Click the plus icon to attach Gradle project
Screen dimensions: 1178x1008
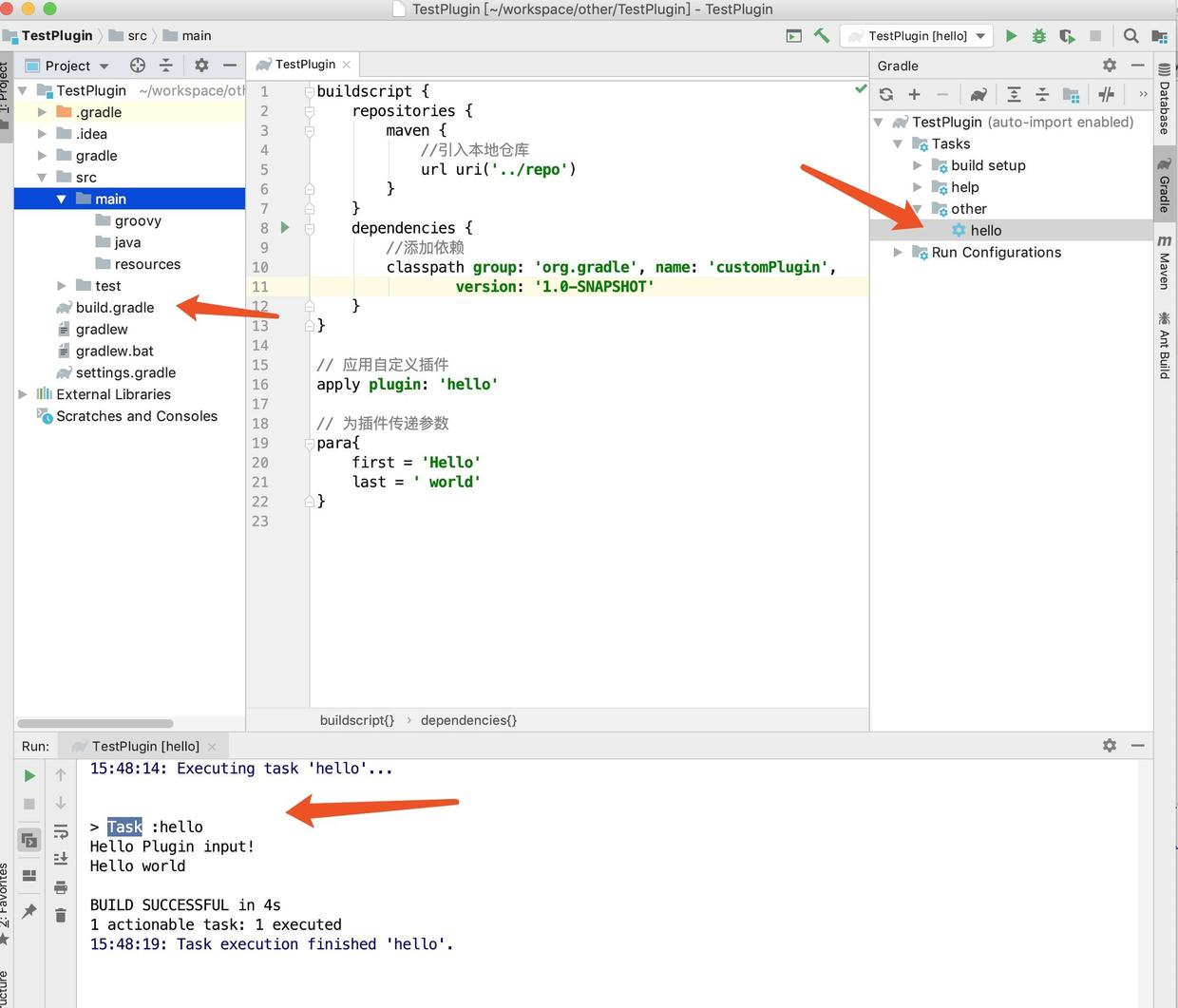tap(914, 94)
